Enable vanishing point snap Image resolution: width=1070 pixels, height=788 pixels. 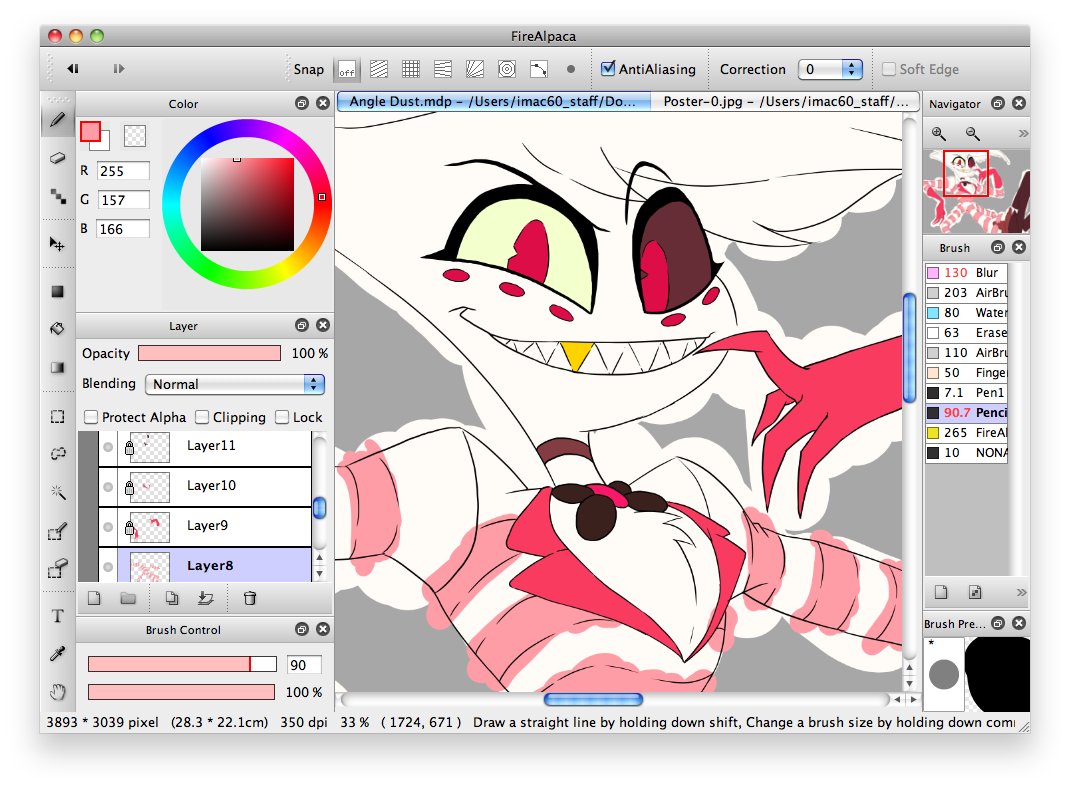[x=443, y=69]
